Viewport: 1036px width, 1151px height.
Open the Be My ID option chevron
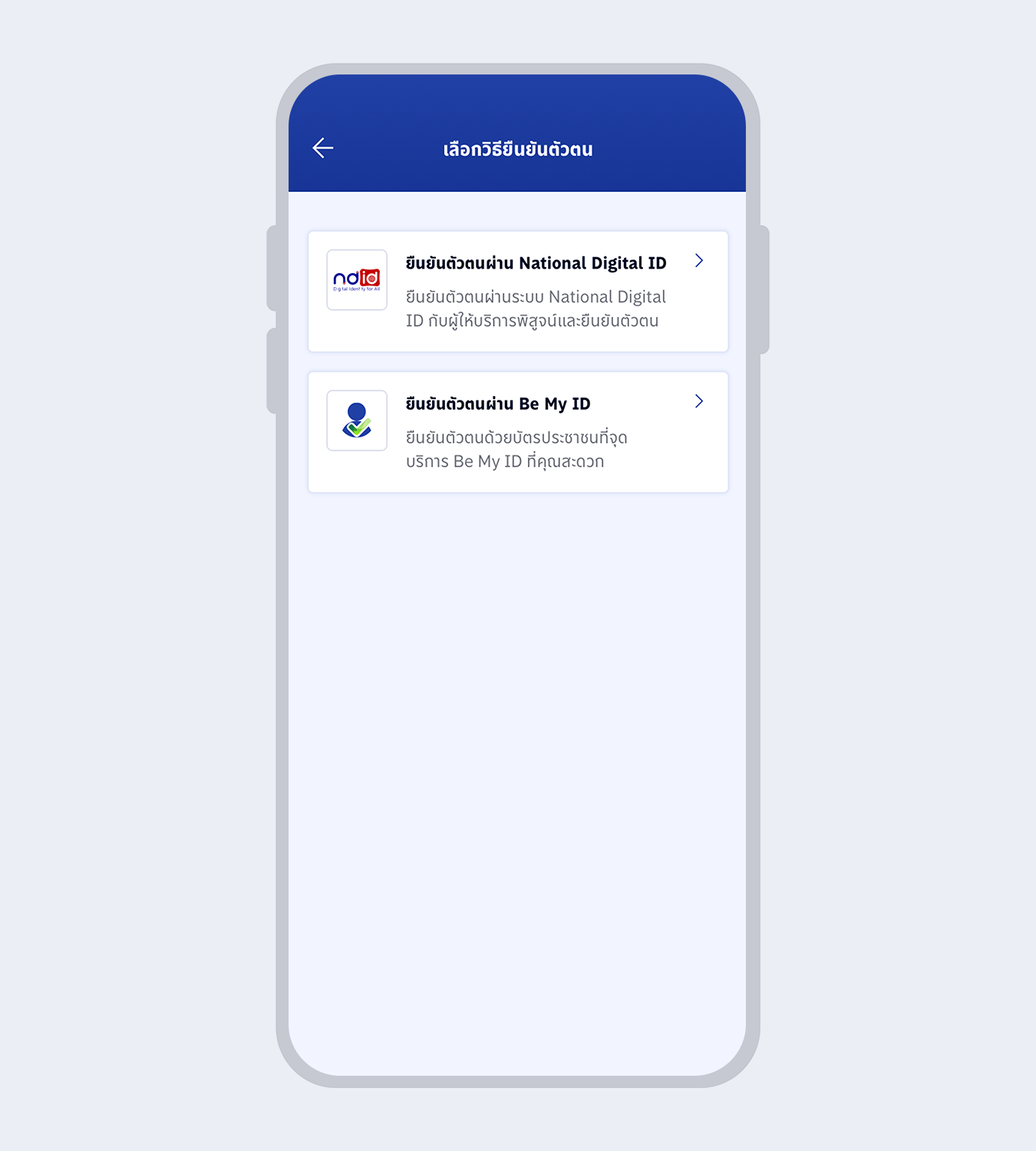pos(699,401)
